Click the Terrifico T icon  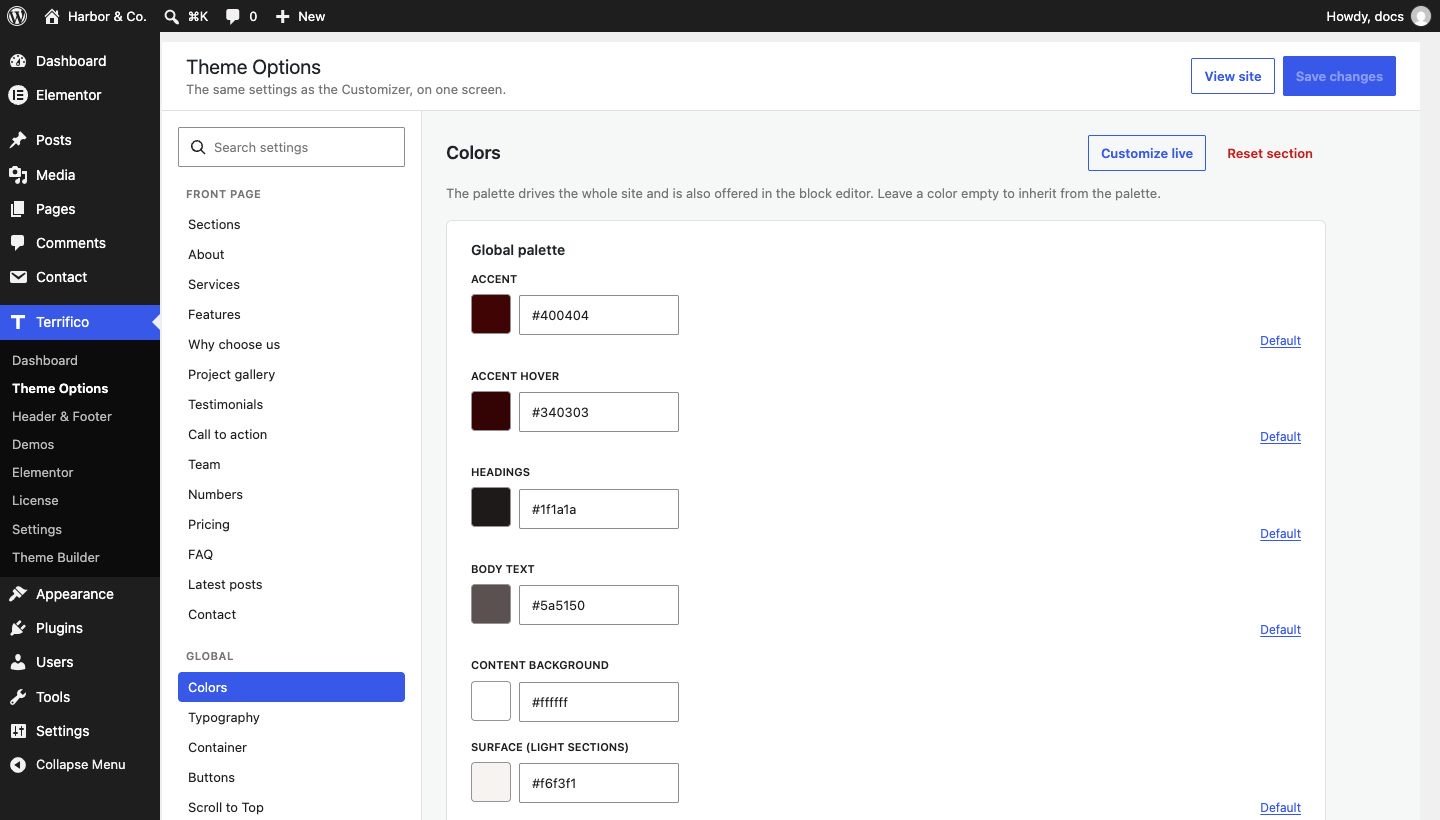(x=18, y=322)
